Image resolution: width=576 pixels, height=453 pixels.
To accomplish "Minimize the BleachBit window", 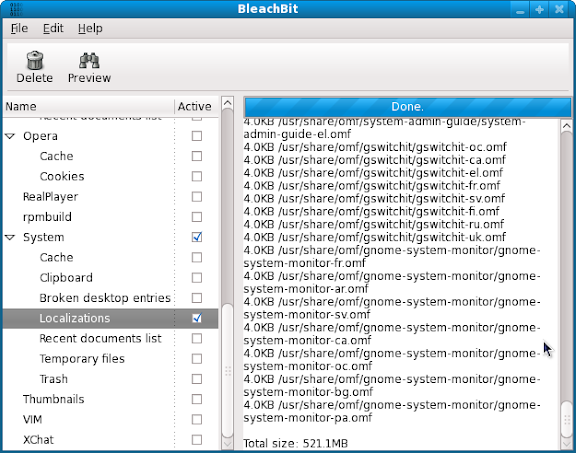I will coord(520,10).
